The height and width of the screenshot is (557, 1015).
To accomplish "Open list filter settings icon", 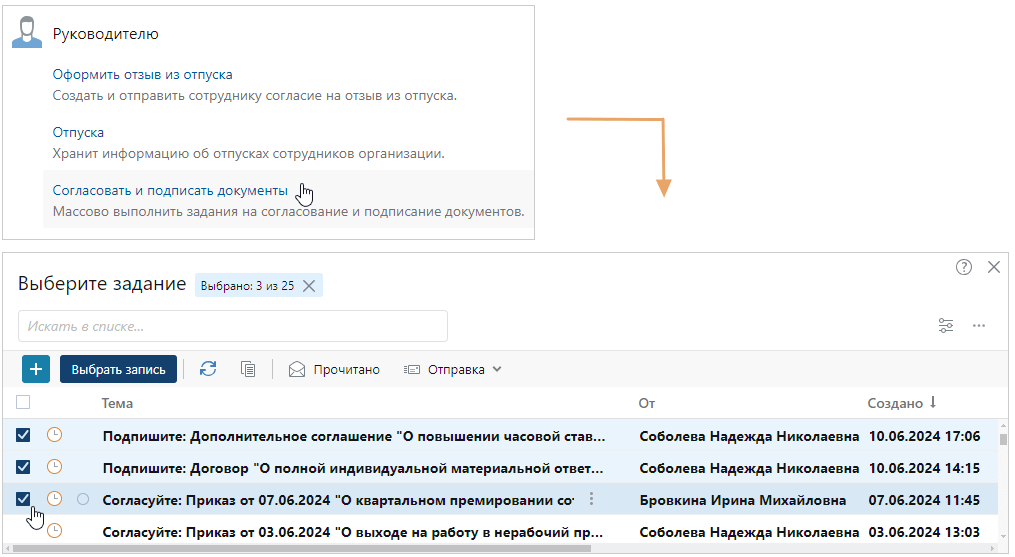I will click(946, 326).
